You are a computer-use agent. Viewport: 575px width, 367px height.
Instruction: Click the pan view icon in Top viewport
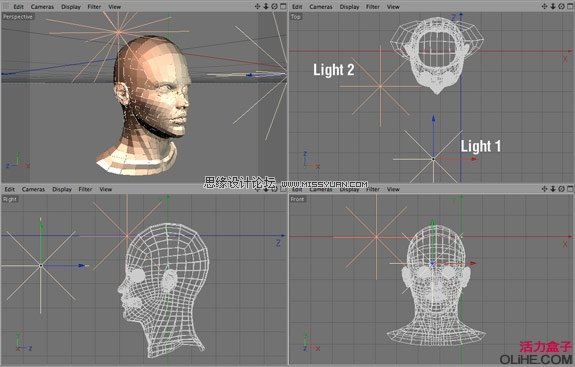[x=544, y=6]
